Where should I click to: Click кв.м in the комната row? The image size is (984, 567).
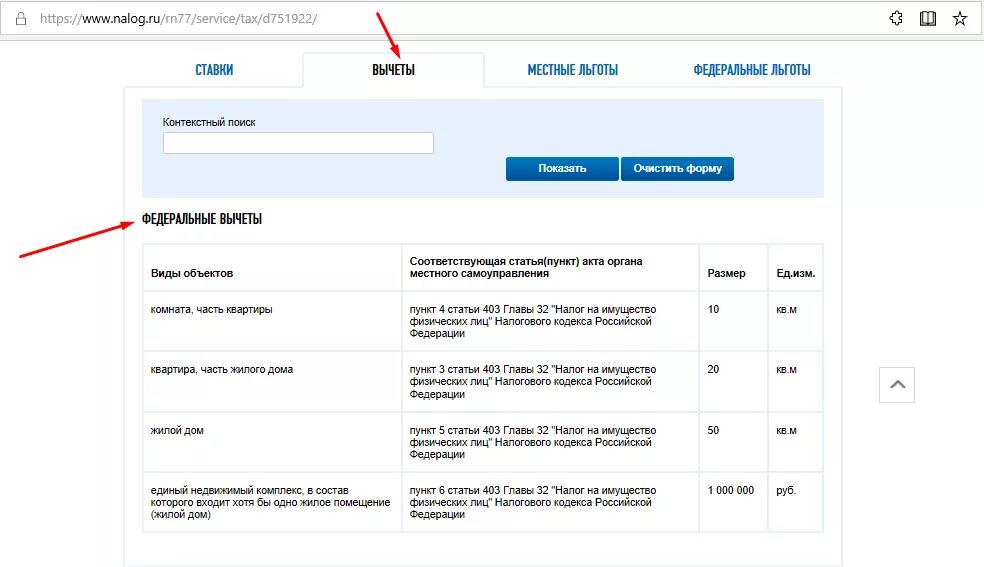click(x=786, y=309)
